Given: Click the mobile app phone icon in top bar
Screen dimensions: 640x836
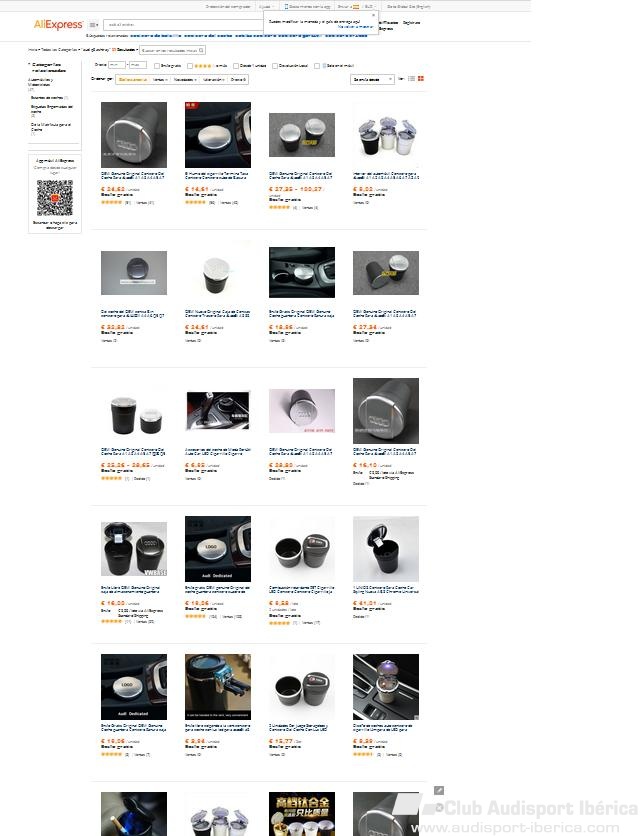Looking at the screenshot, I should 286,6.
